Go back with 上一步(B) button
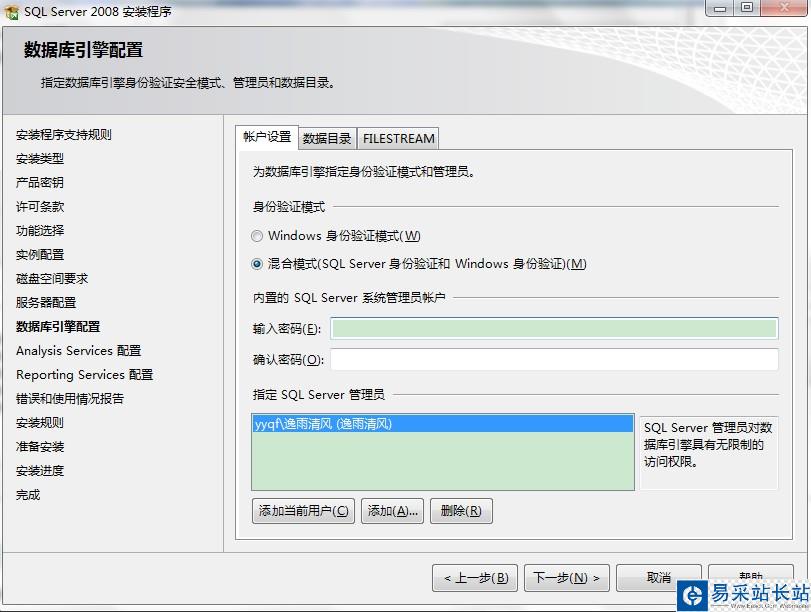Image resolution: width=811 pixels, height=612 pixels. point(475,578)
